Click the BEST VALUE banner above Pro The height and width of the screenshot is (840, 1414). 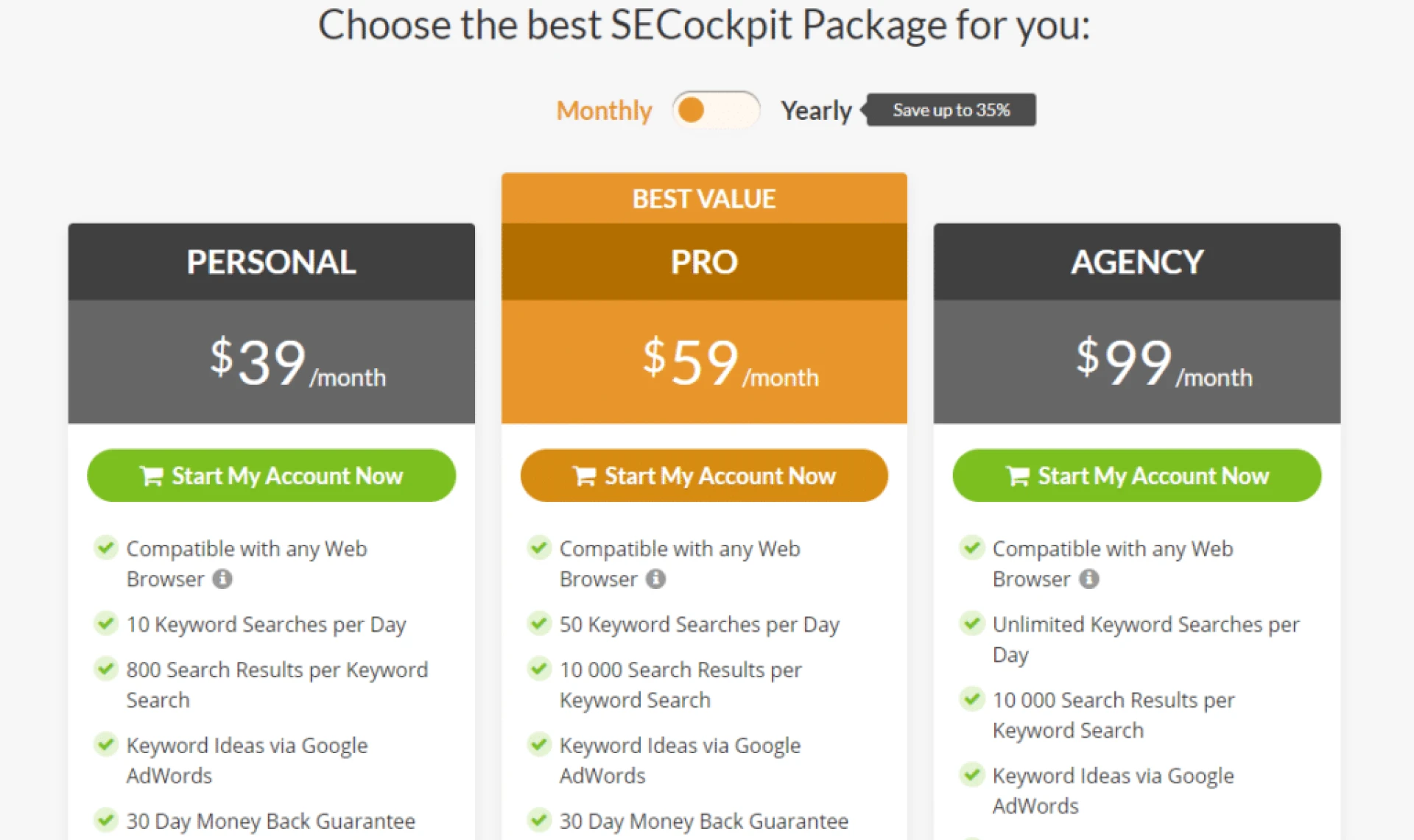(x=703, y=198)
